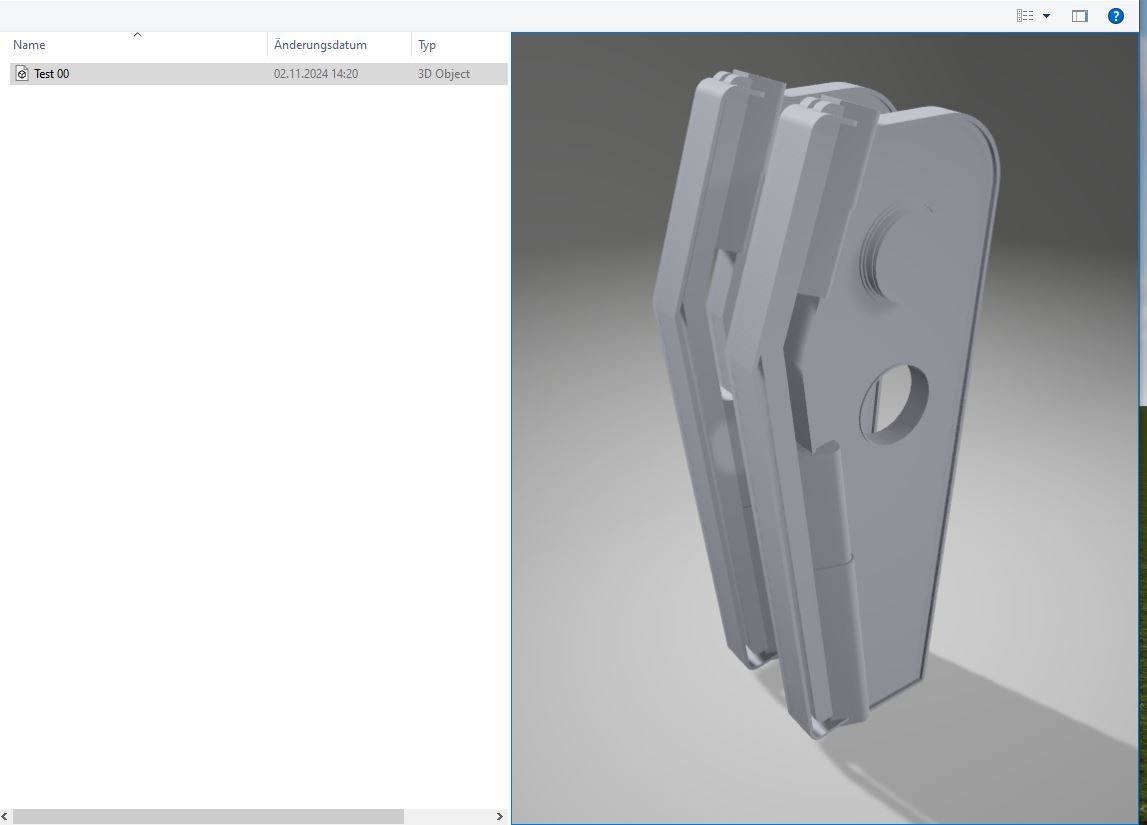Open the blue Help icon
Image resolution: width=1147 pixels, height=825 pixels.
pyautogui.click(x=1116, y=16)
